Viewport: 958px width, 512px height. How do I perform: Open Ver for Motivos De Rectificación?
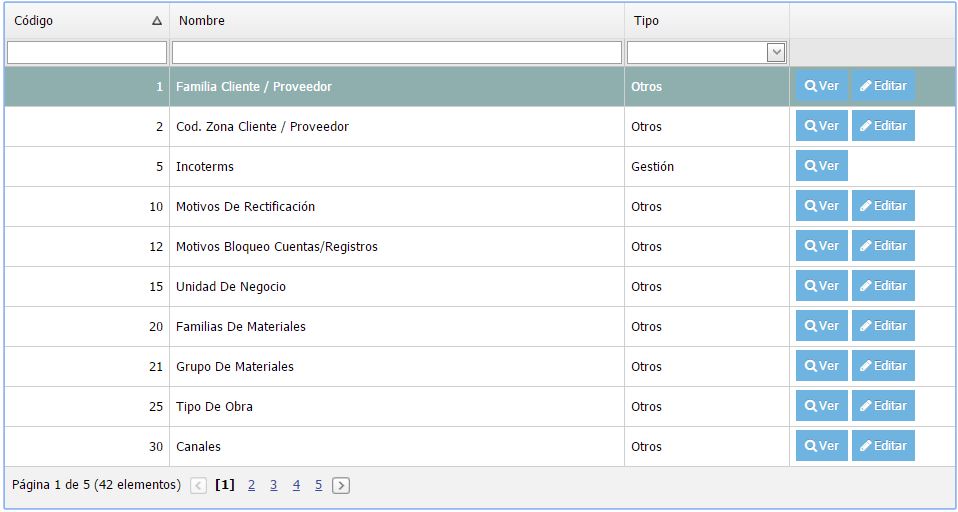[x=821, y=206]
